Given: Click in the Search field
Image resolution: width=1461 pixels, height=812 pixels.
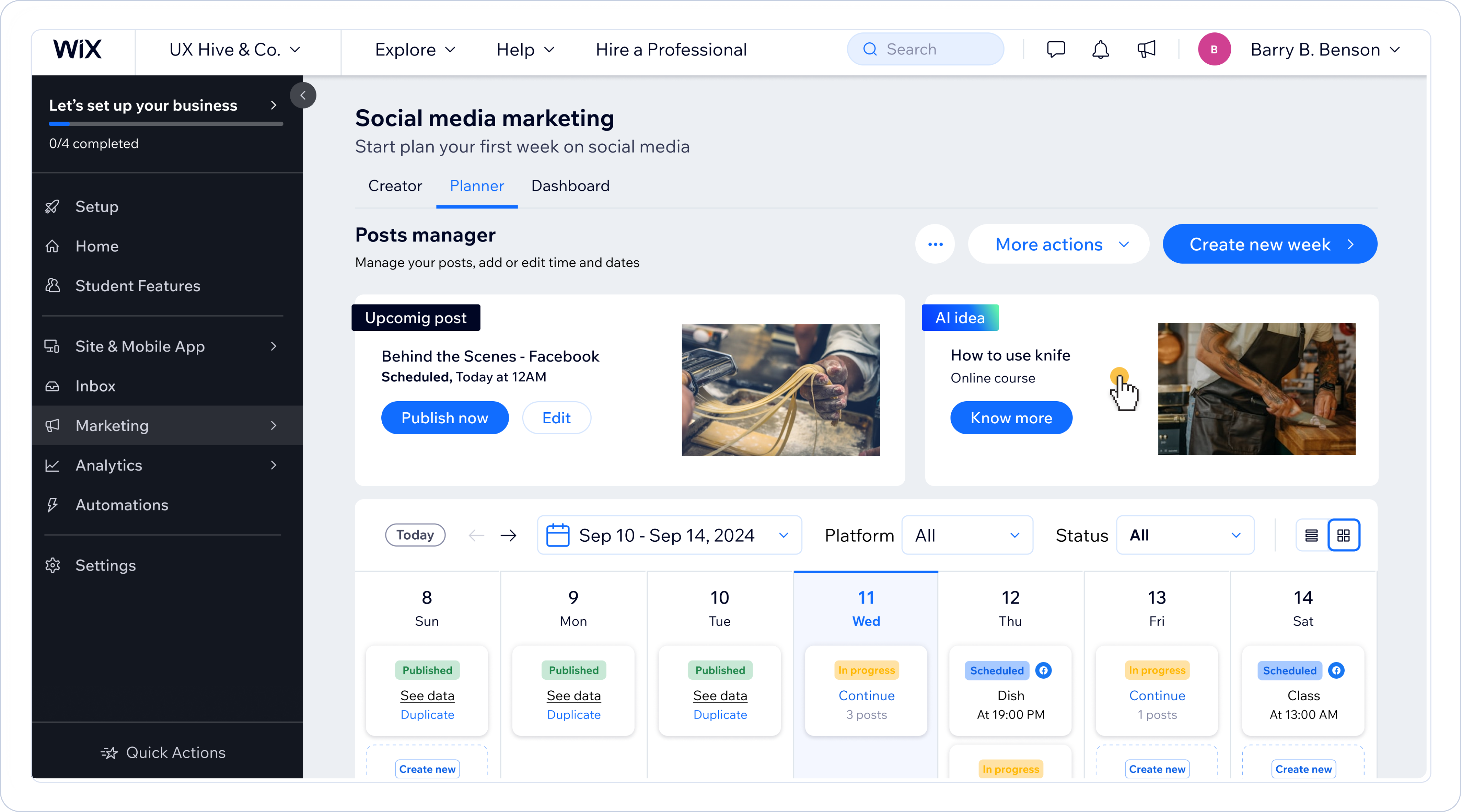Looking at the screenshot, I should 926,49.
